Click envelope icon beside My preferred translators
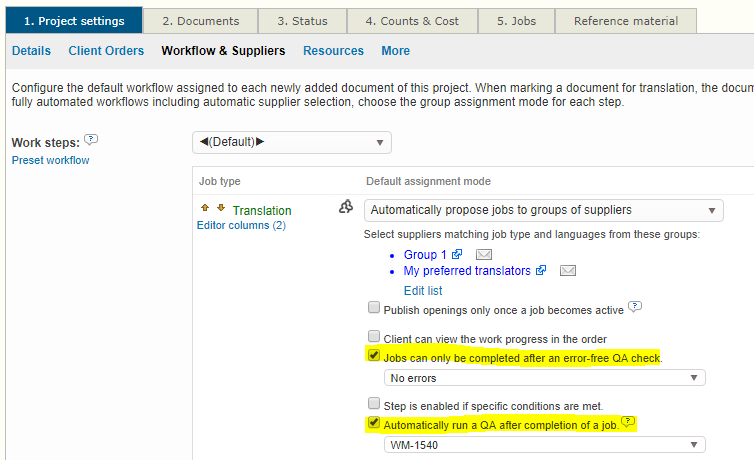This screenshot has width=754, height=460. point(568,271)
